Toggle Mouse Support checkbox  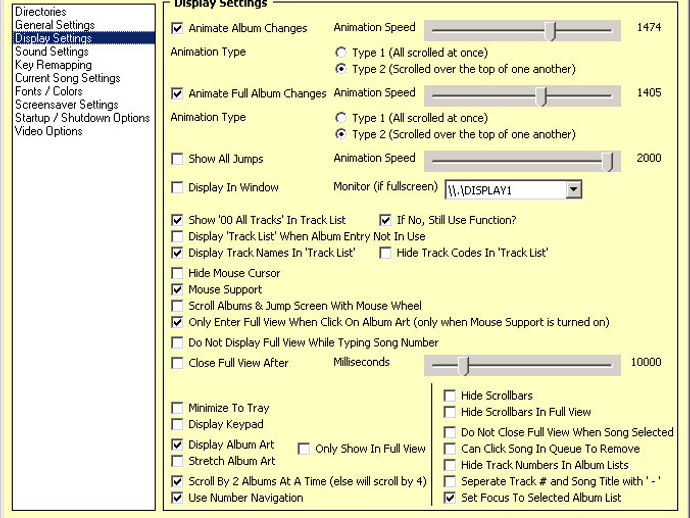click(x=177, y=290)
